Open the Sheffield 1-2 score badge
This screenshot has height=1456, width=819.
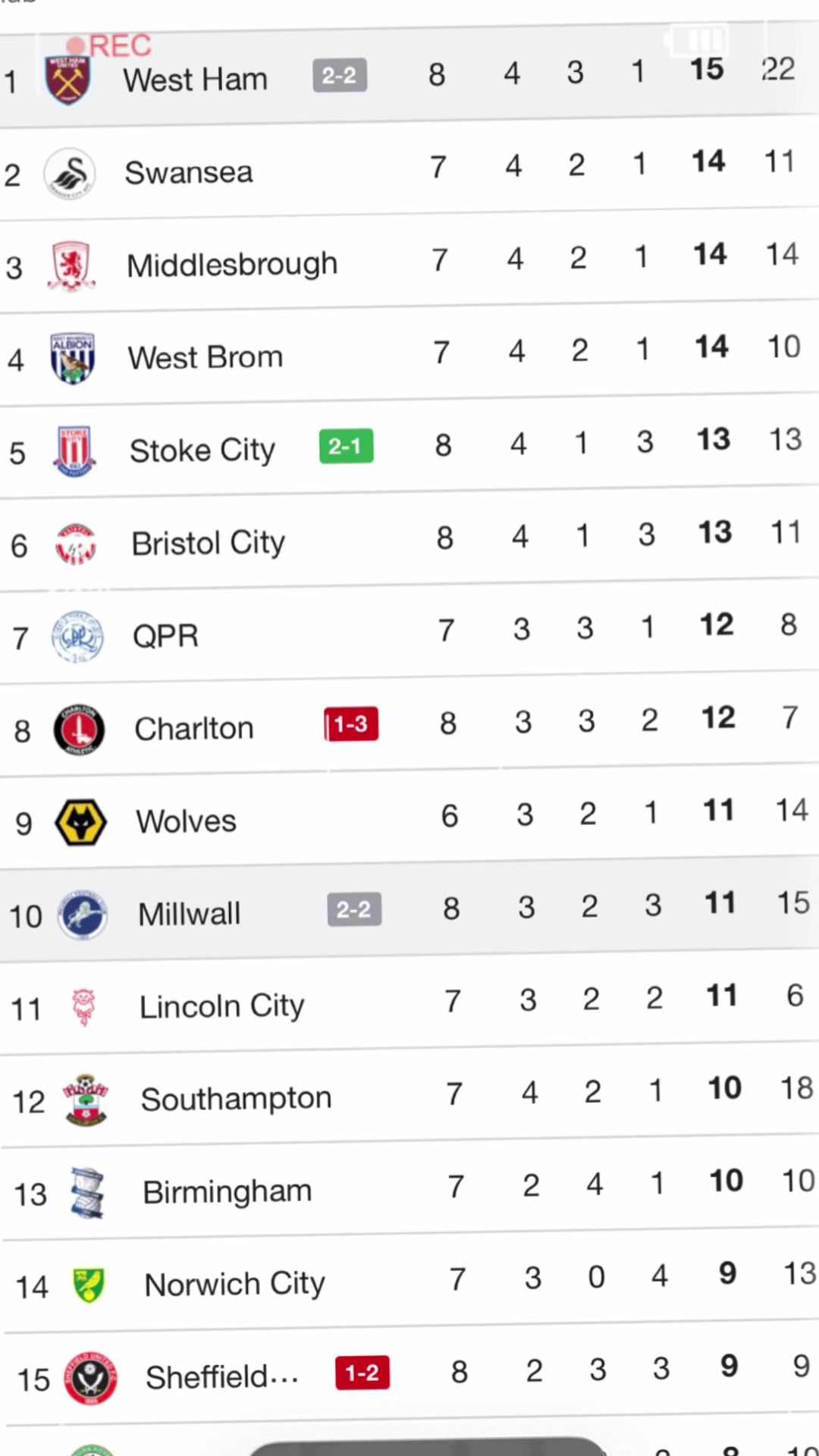pyautogui.click(x=362, y=1373)
